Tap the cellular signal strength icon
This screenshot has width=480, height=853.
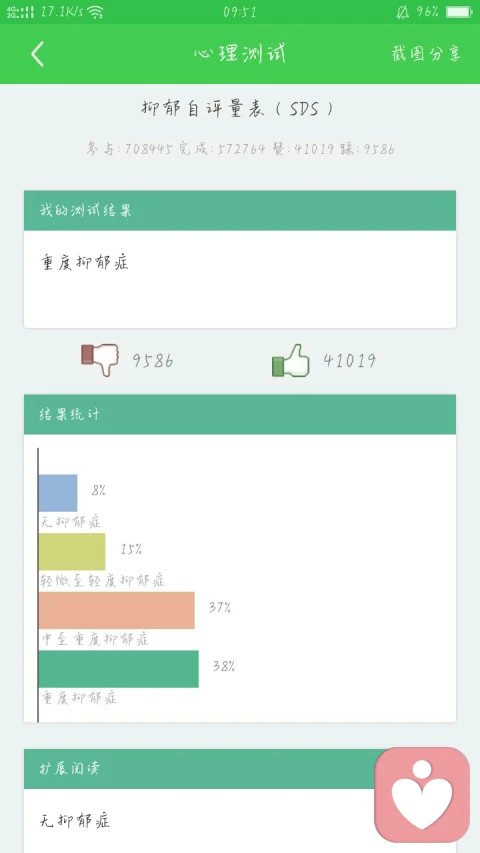point(20,12)
